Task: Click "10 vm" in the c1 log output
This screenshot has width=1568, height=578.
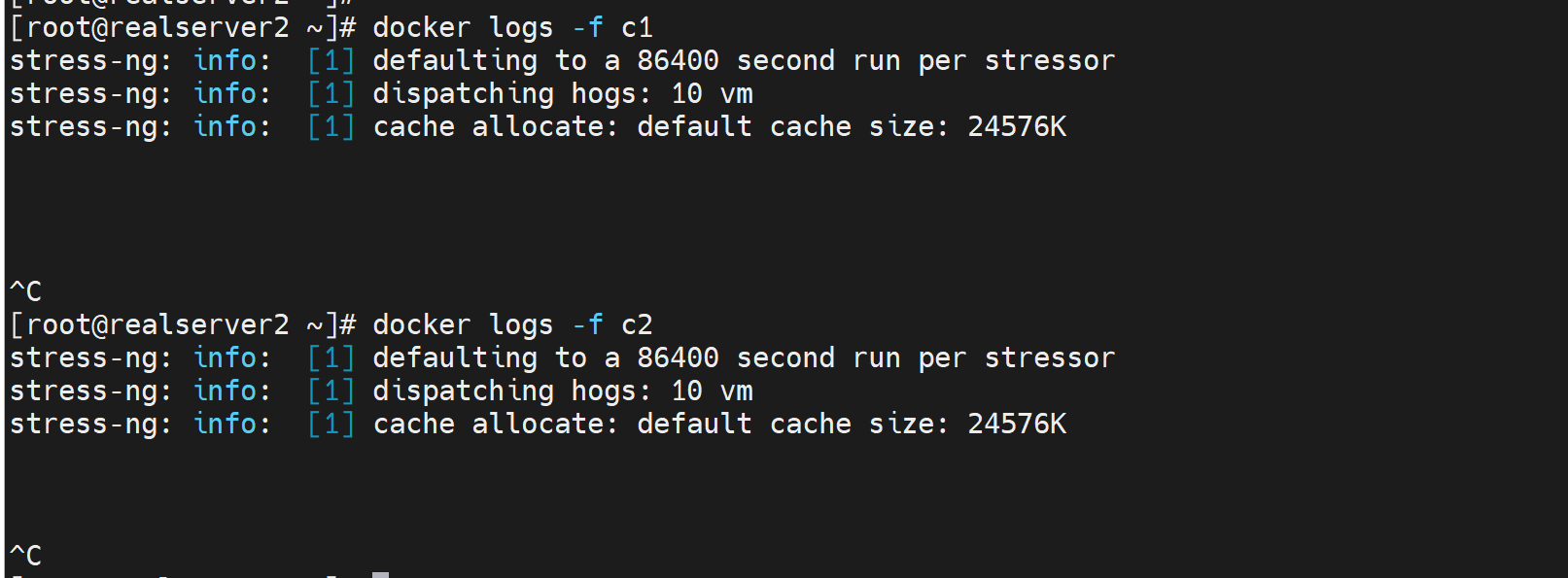Action: point(712,94)
